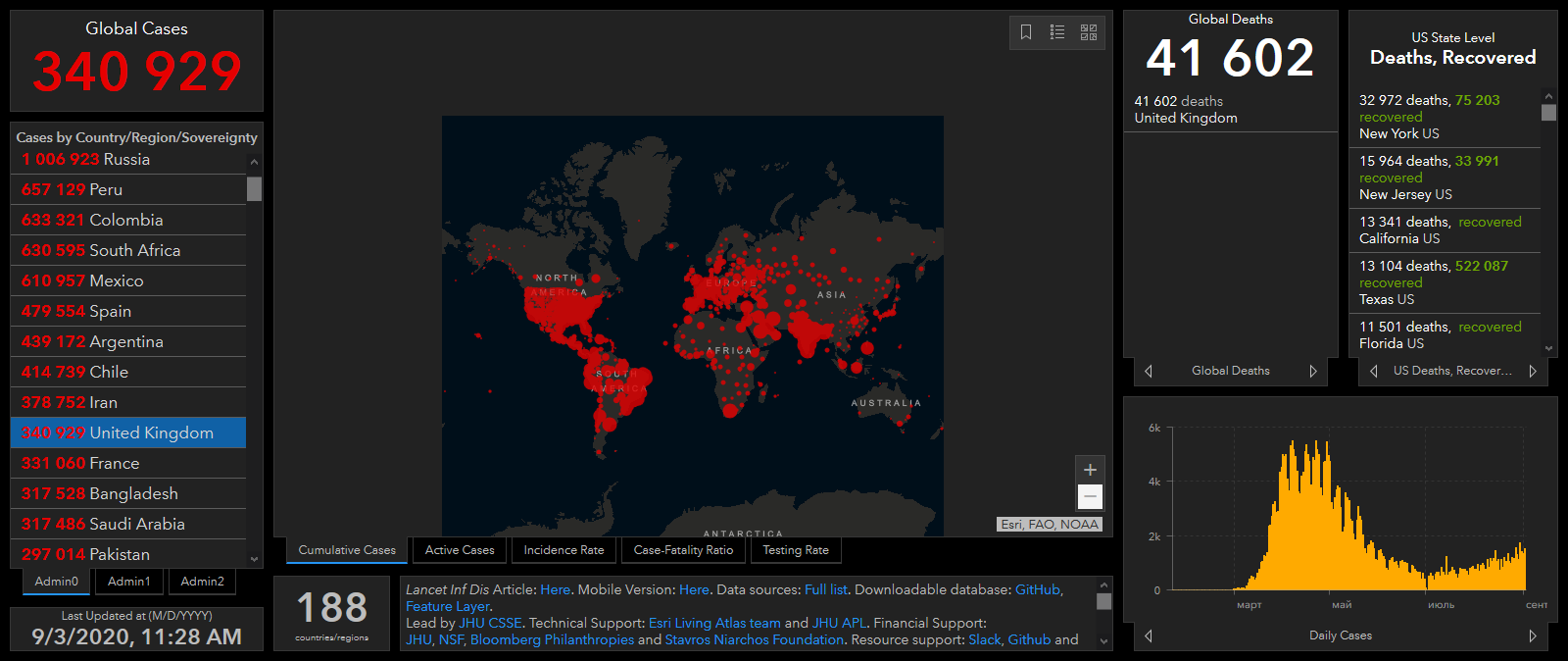
Task: Open the map bookmarks icon
Action: pyautogui.click(x=1026, y=32)
